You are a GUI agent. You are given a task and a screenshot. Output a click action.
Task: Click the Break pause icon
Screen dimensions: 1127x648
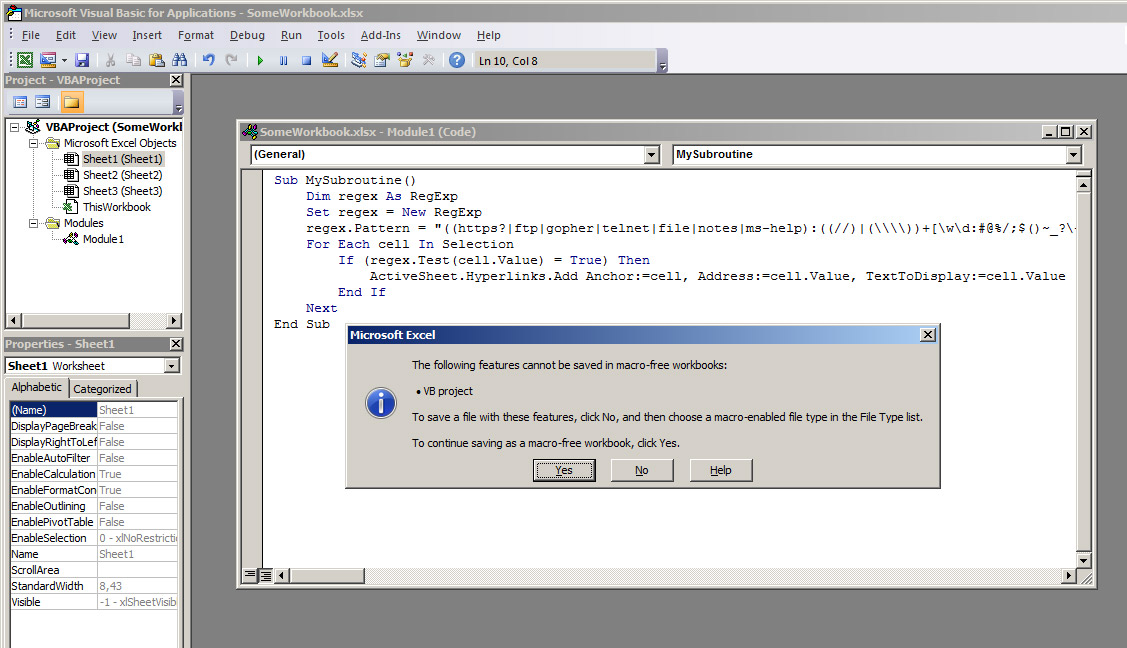[283, 60]
